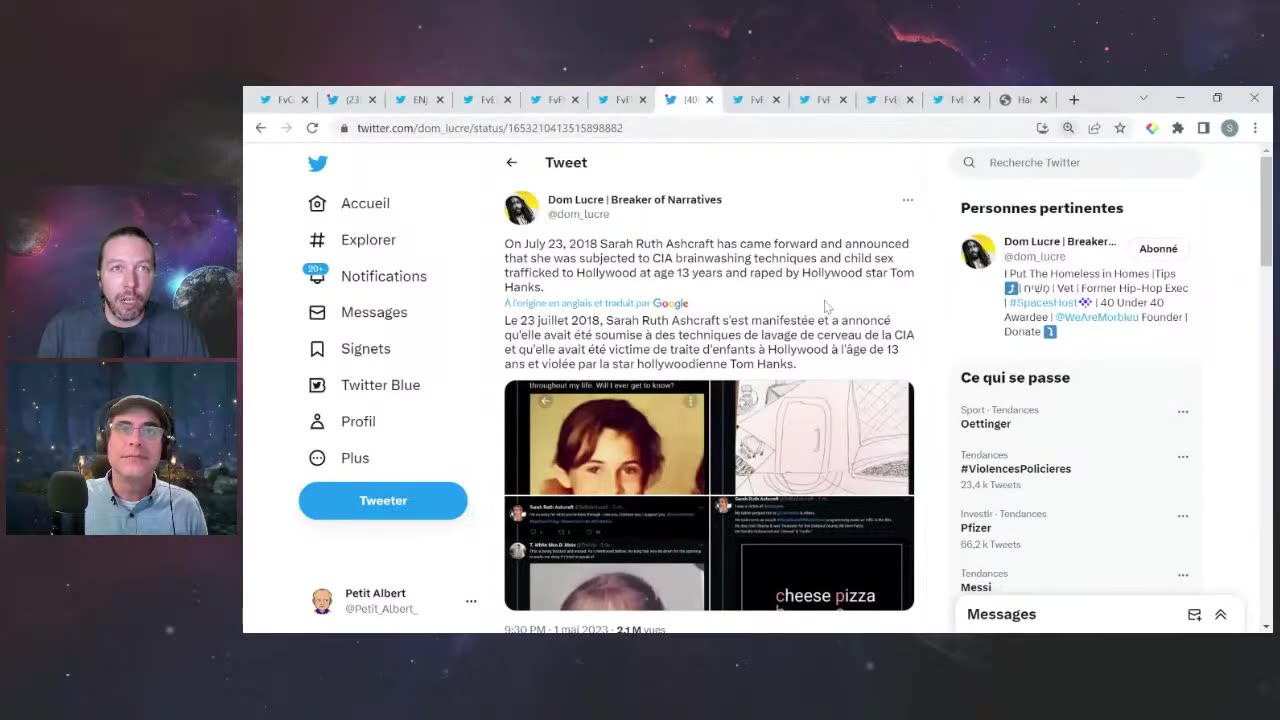The height and width of the screenshot is (720, 1280).
Task: Open the Chrome profile S avatar
Action: point(1230,128)
